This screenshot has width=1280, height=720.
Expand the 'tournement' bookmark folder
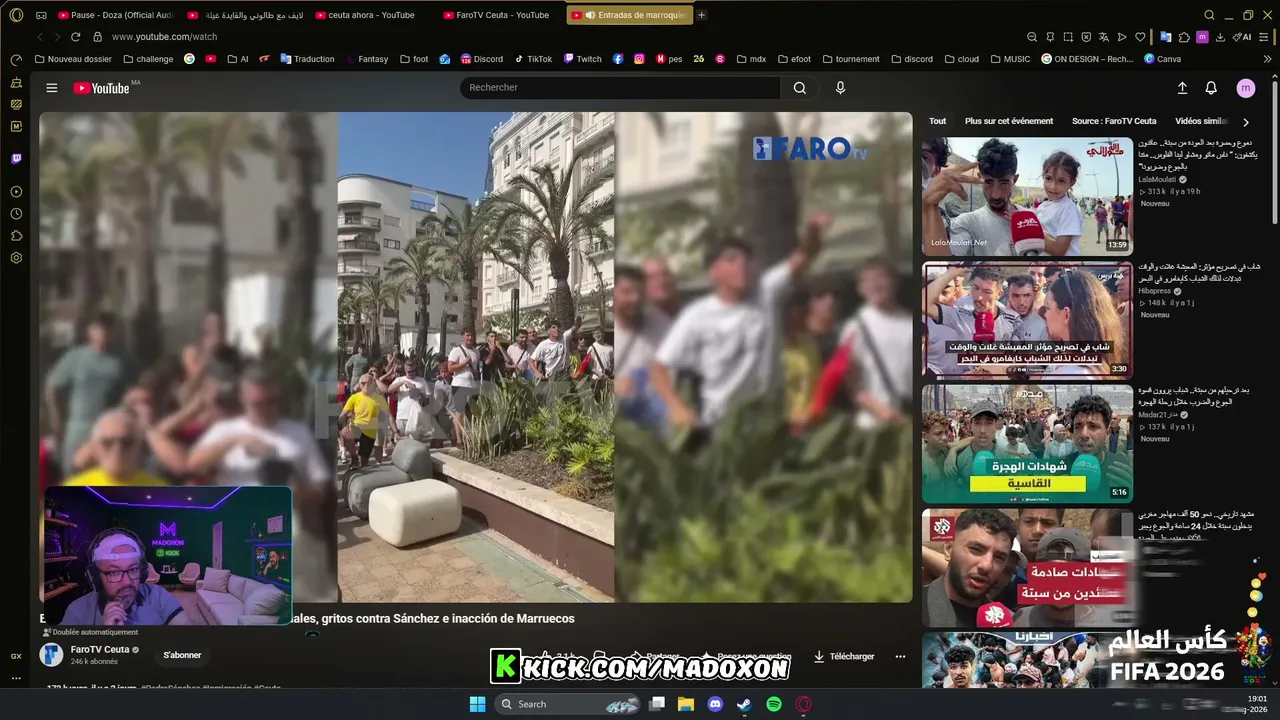click(850, 59)
